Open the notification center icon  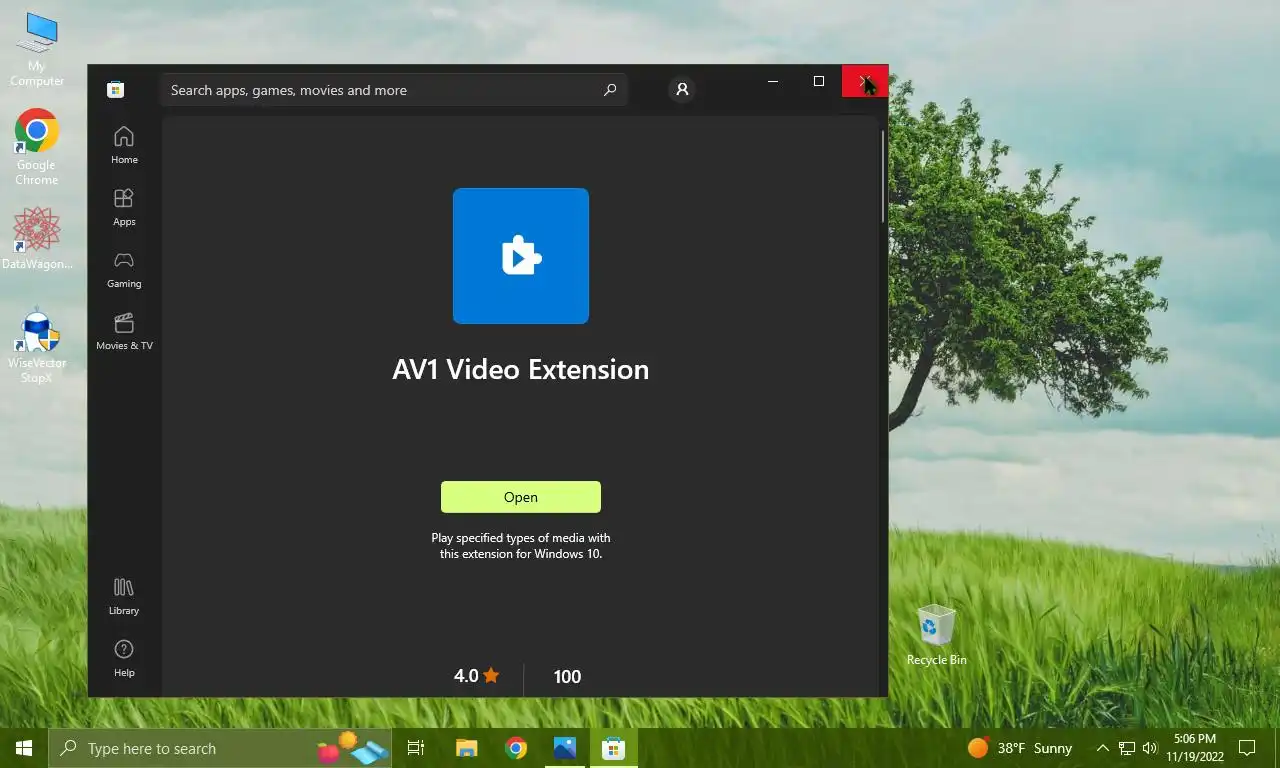coord(1247,748)
